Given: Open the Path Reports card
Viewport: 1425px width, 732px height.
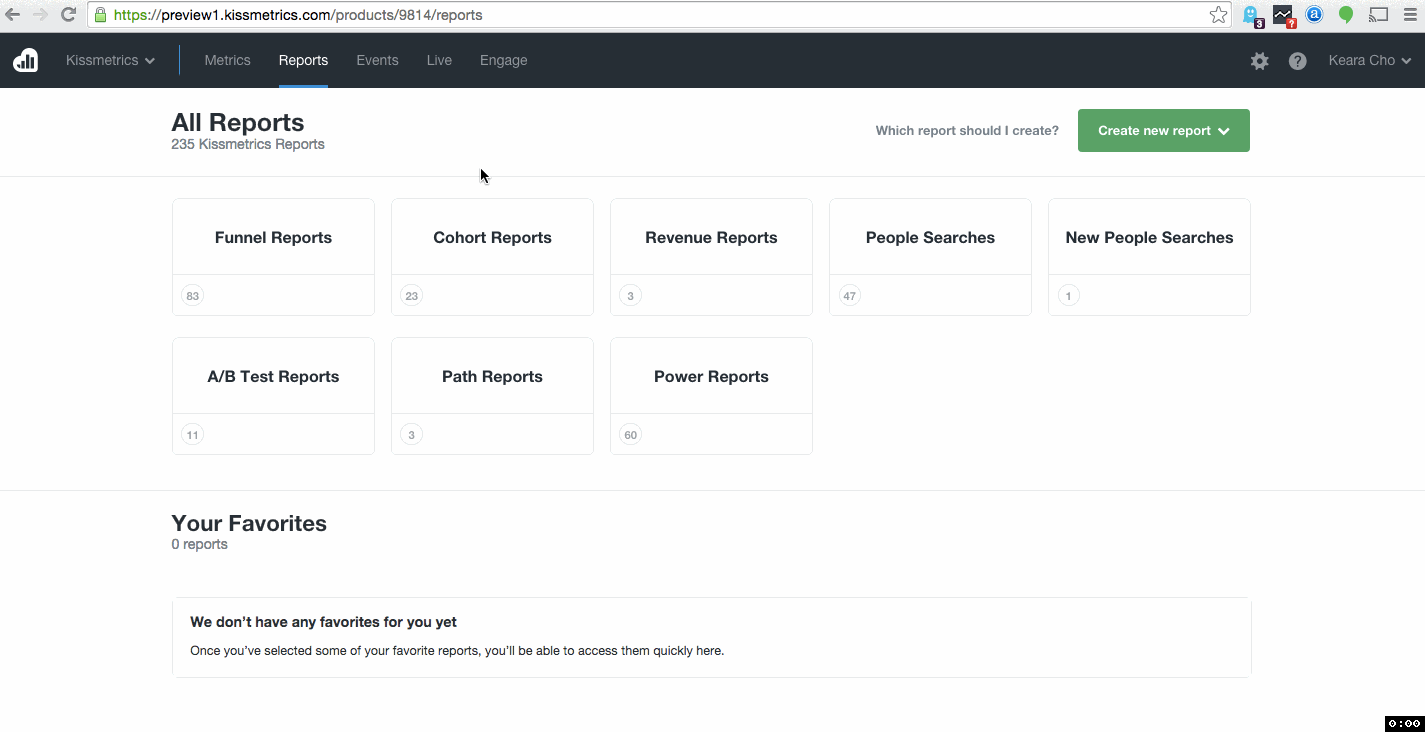Looking at the screenshot, I should pos(492,396).
